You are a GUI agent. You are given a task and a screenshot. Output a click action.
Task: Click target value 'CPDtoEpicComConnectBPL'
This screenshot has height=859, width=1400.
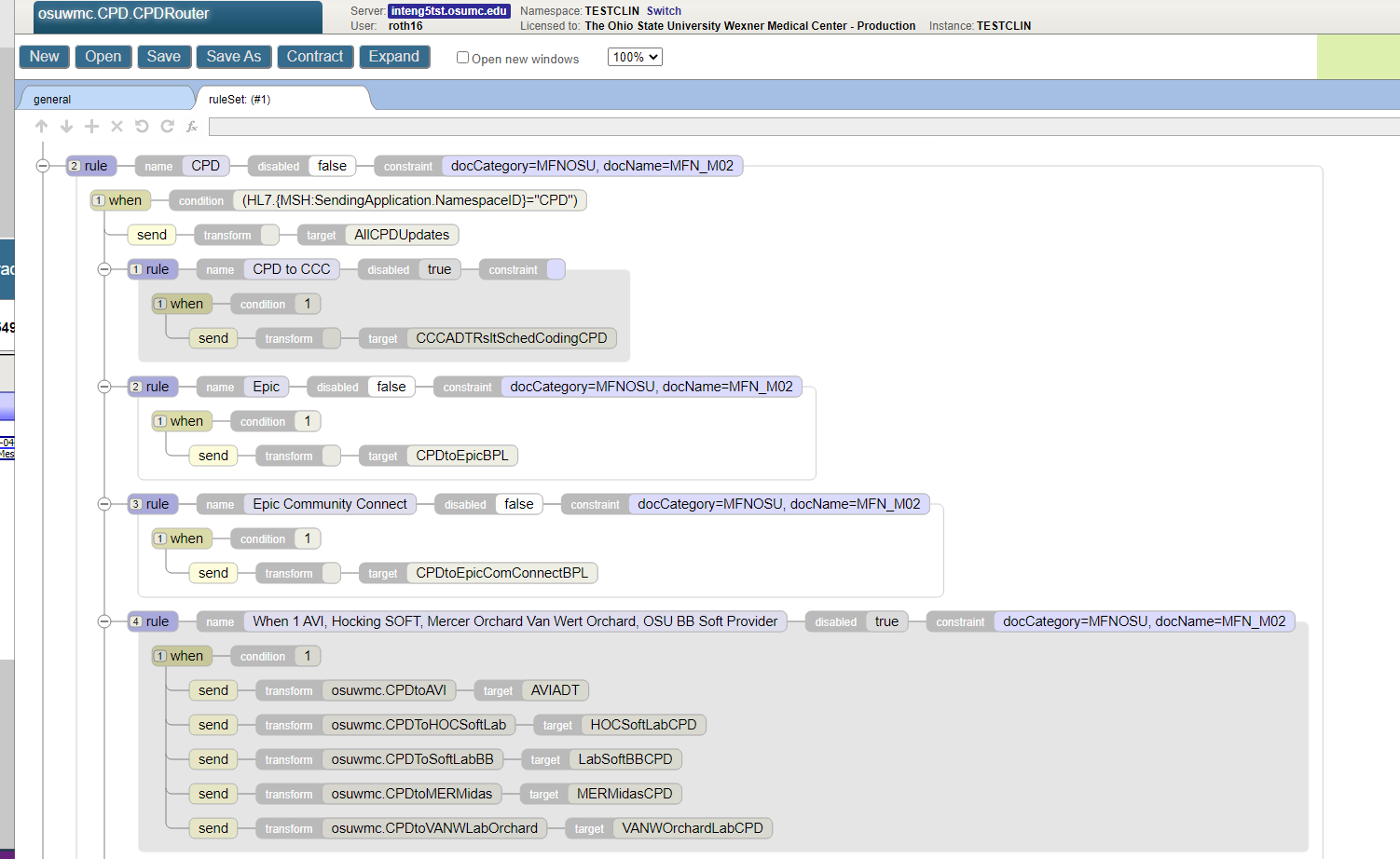click(502, 573)
